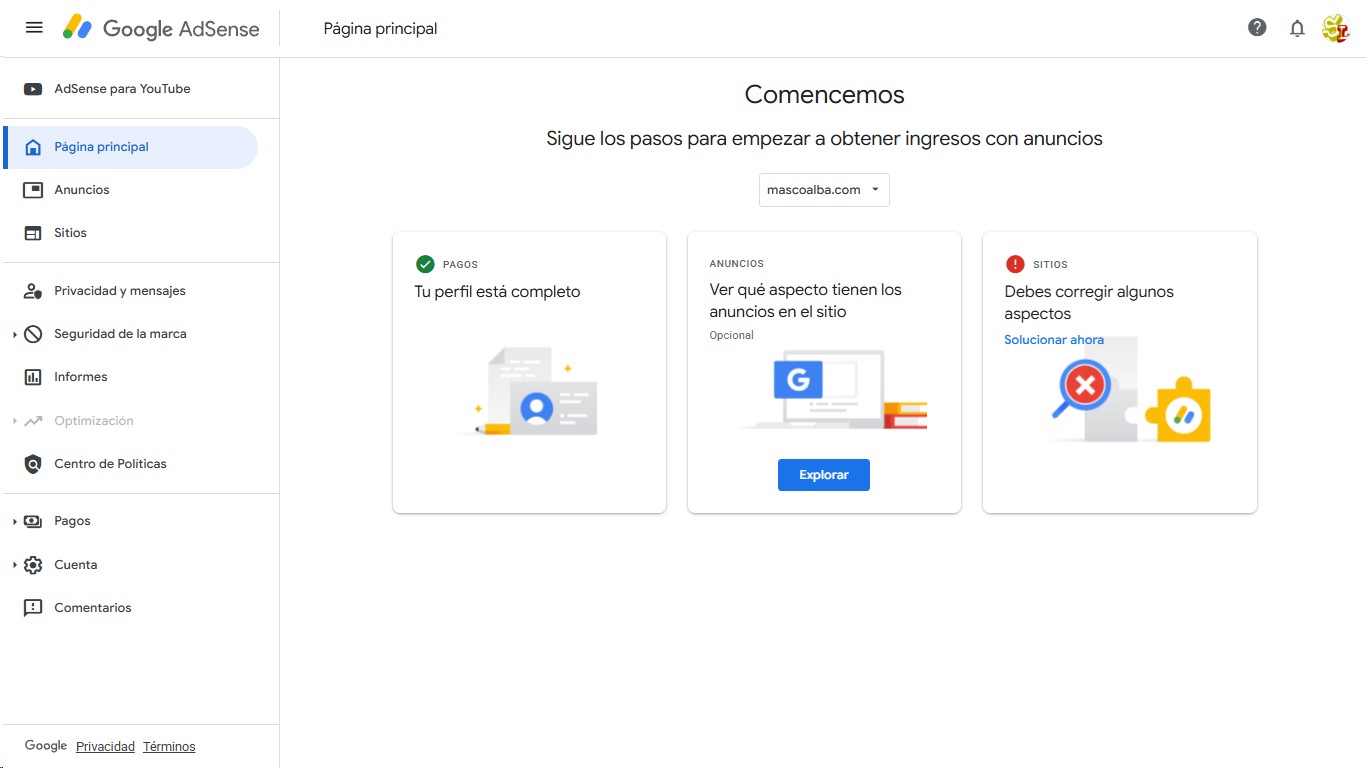Click the Pagos money icon

pyautogui.click(x=33, y=521)
